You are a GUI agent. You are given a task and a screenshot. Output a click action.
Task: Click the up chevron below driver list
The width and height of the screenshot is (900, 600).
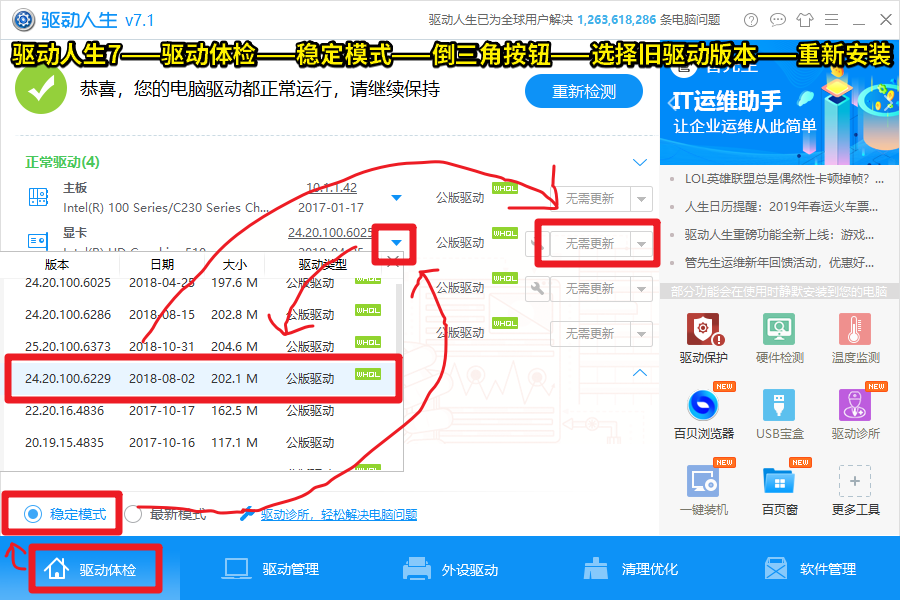pyautogui.click(x=640, y=373)
